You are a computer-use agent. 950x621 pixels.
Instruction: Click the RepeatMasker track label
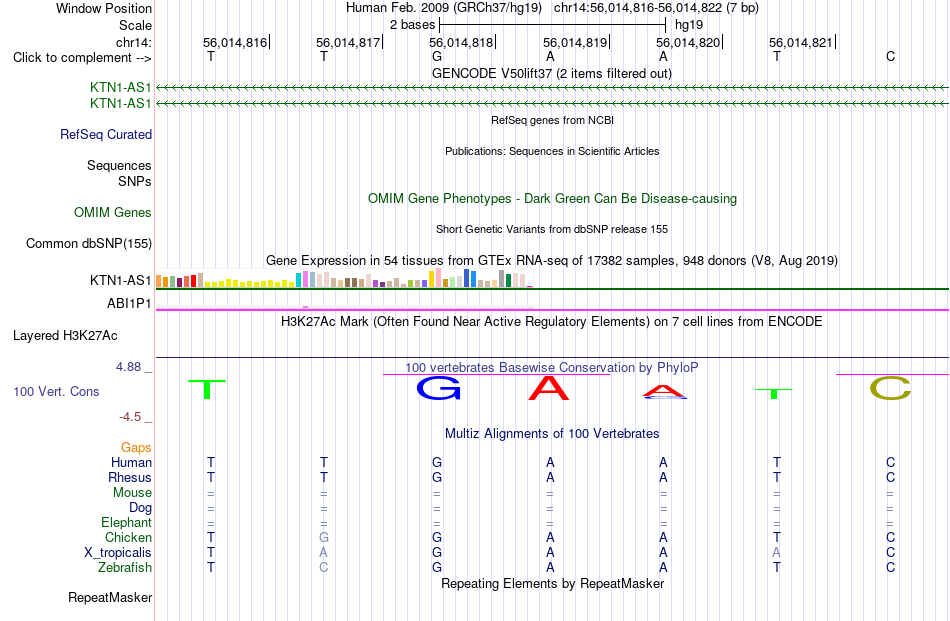110,597
